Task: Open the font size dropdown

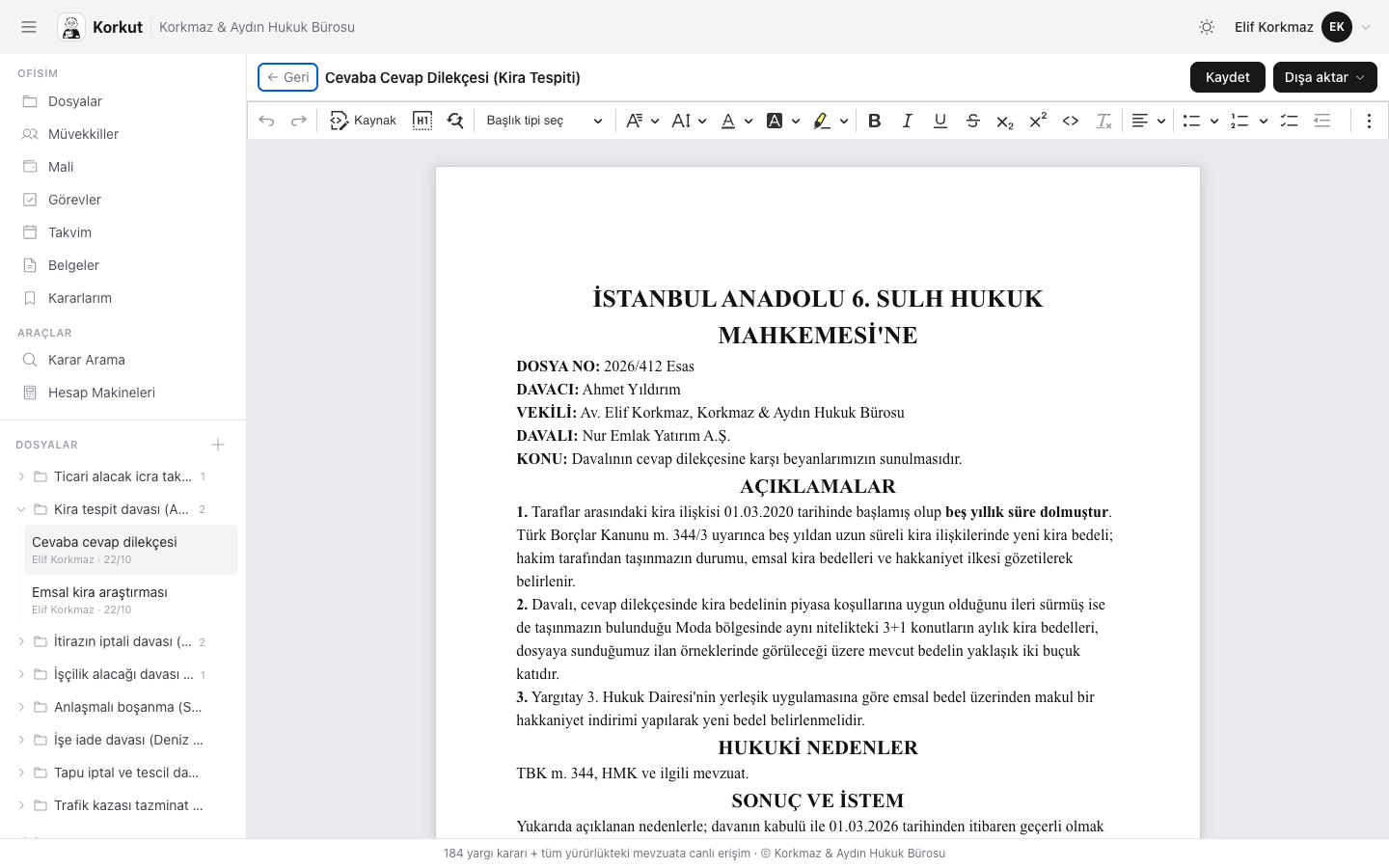Action: [x=689, y=121]
